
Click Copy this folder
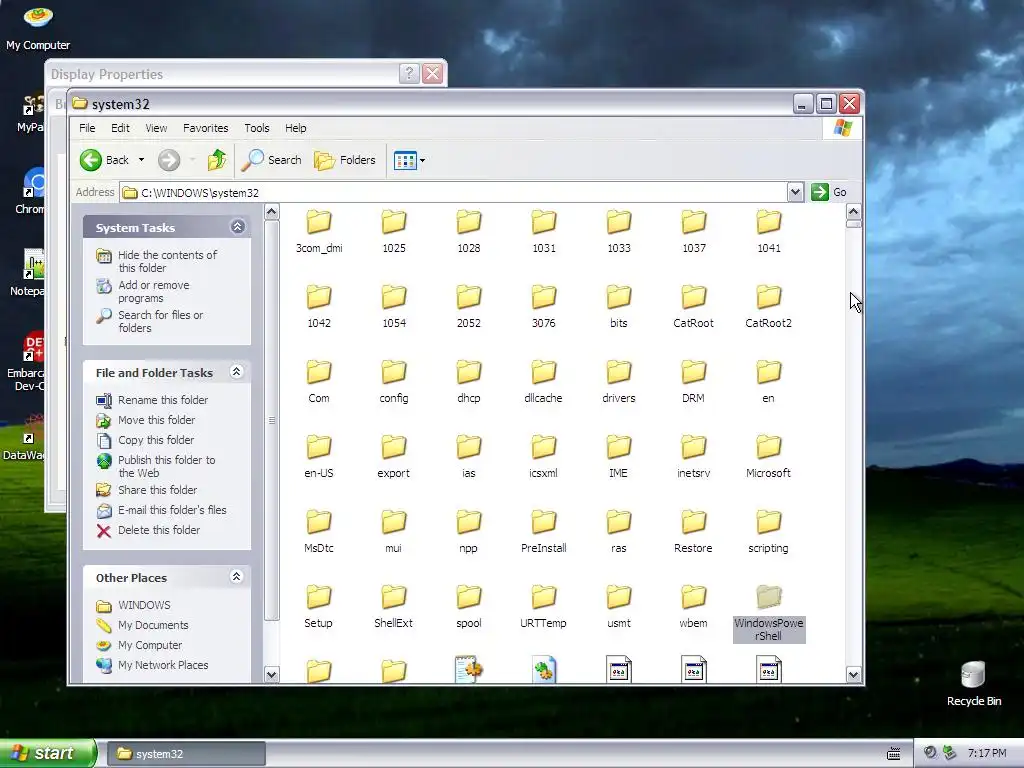click(155, 440)
